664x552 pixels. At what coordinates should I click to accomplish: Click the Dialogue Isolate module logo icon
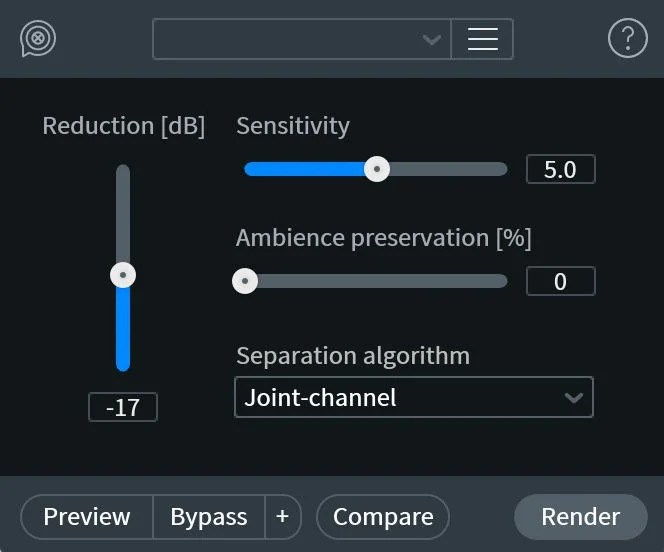38,39
